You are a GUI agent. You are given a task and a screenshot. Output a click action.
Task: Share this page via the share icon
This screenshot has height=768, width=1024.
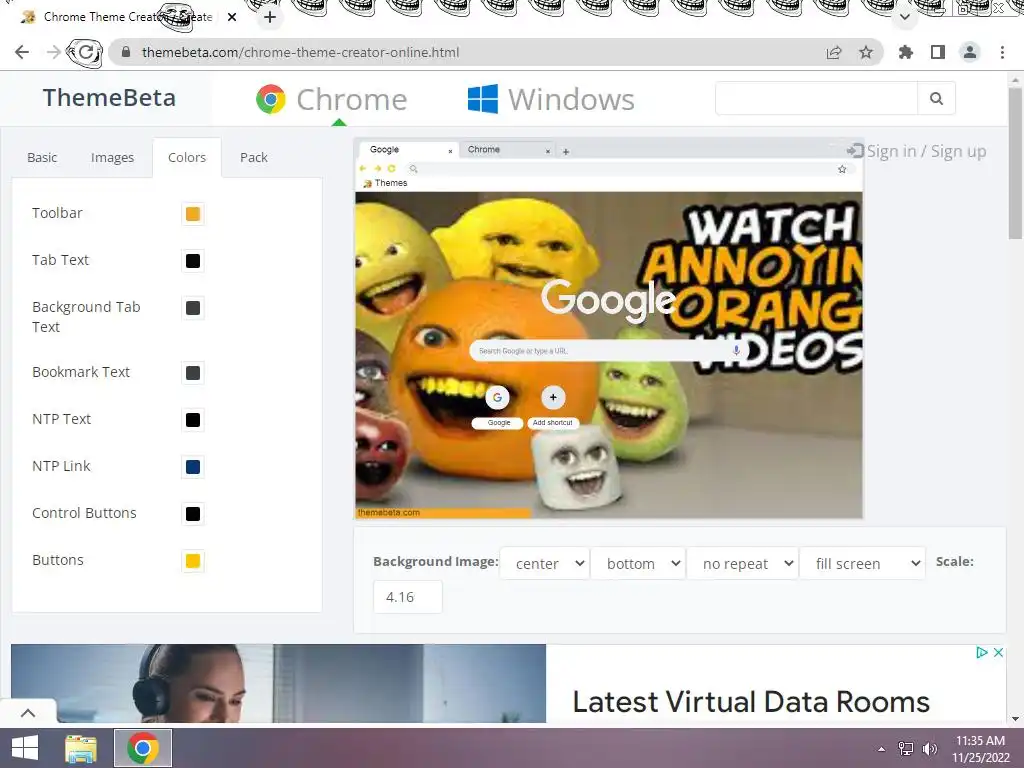click(x=834, y=52)
